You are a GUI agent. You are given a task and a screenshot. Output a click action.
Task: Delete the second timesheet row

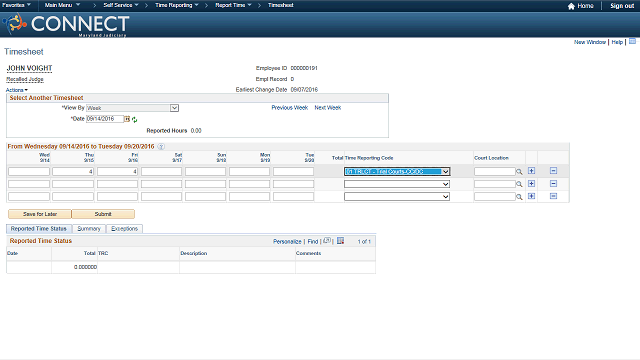click(553, 184)
